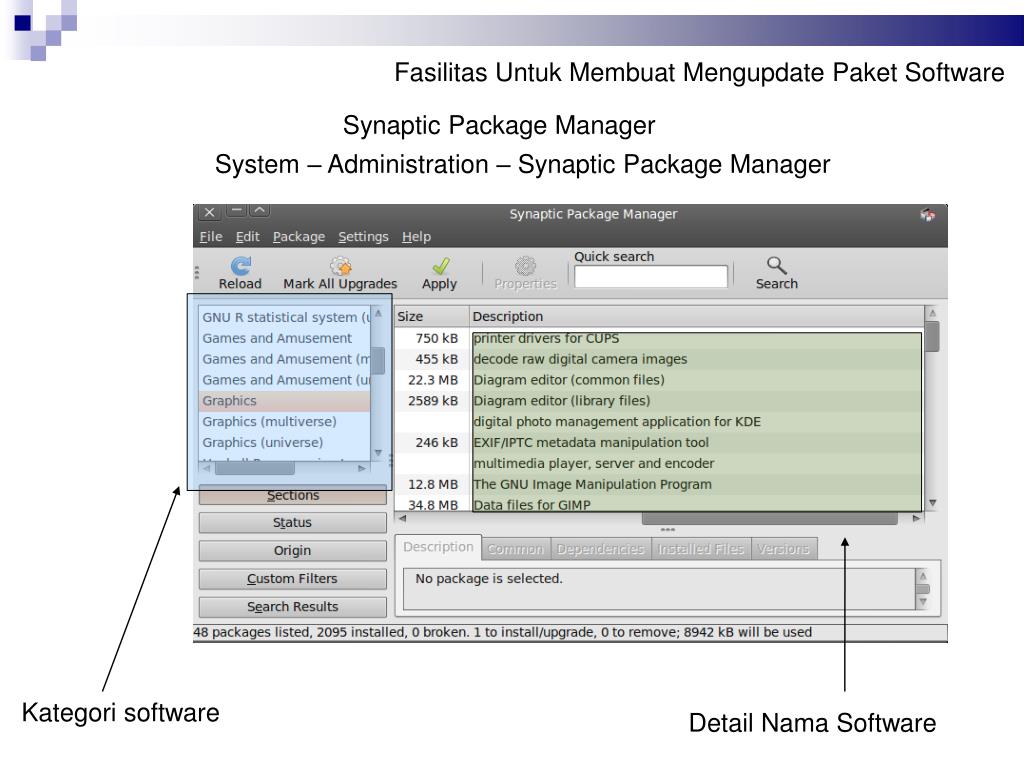The image size is (1024, 768).
Task: Select the Graphics category
Action: point(285,401)
